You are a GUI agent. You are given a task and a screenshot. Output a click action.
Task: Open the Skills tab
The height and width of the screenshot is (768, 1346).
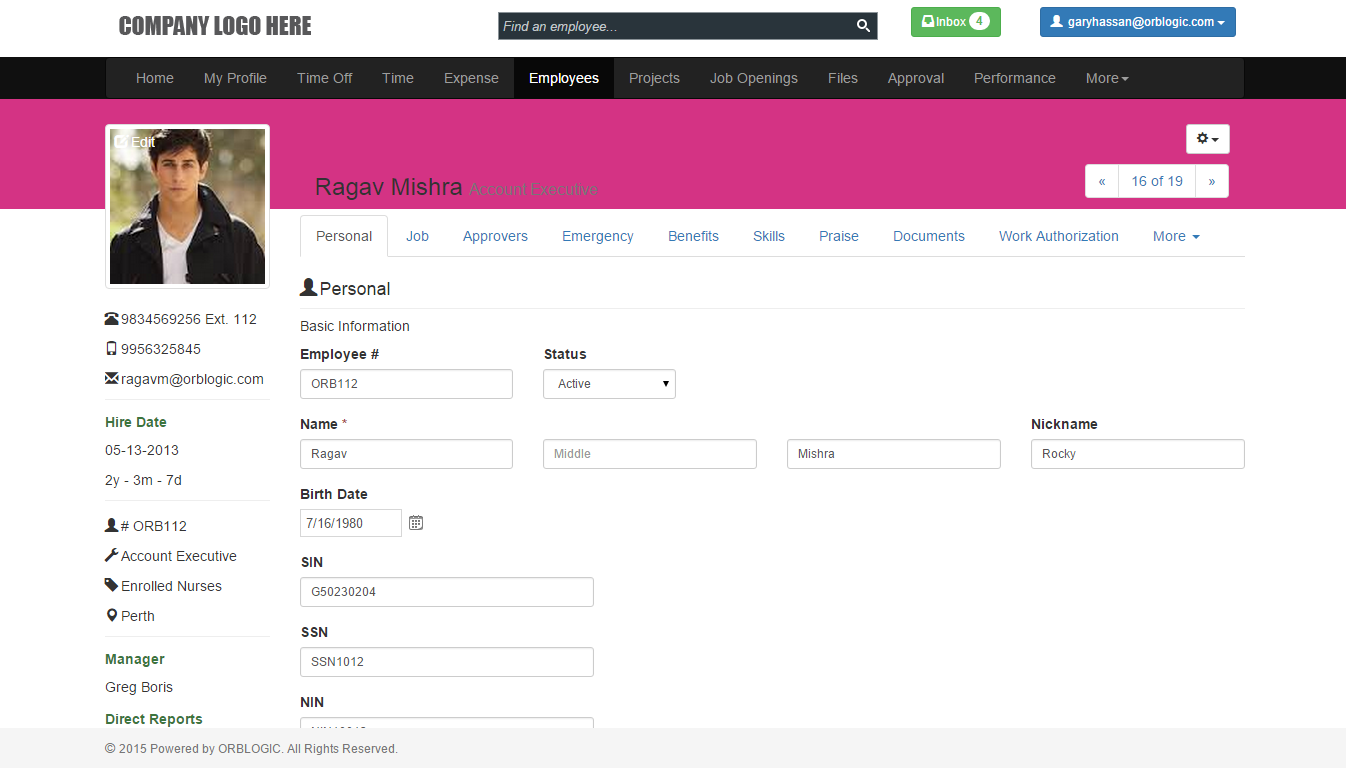[x=769, y=236]
